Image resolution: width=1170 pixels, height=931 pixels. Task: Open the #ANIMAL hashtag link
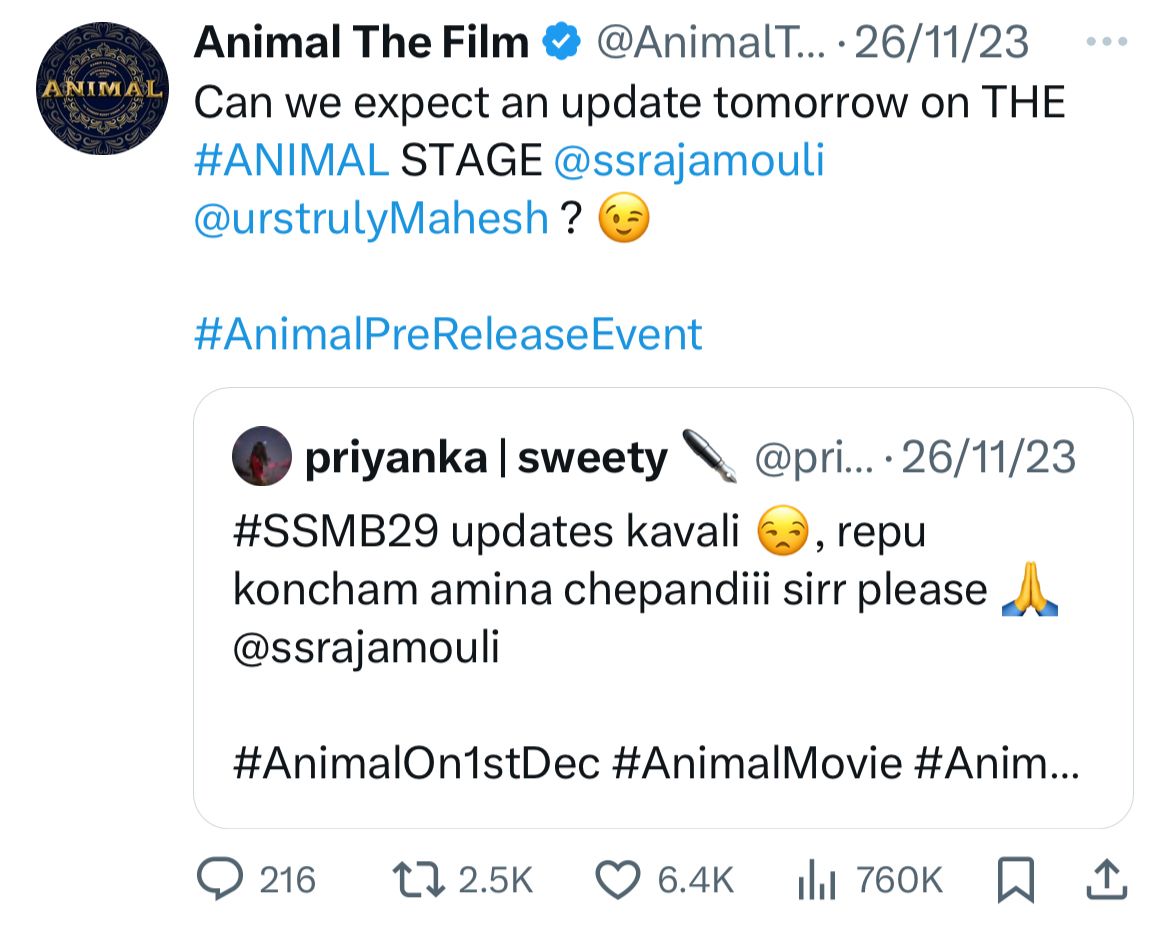[x=290, y=161]
